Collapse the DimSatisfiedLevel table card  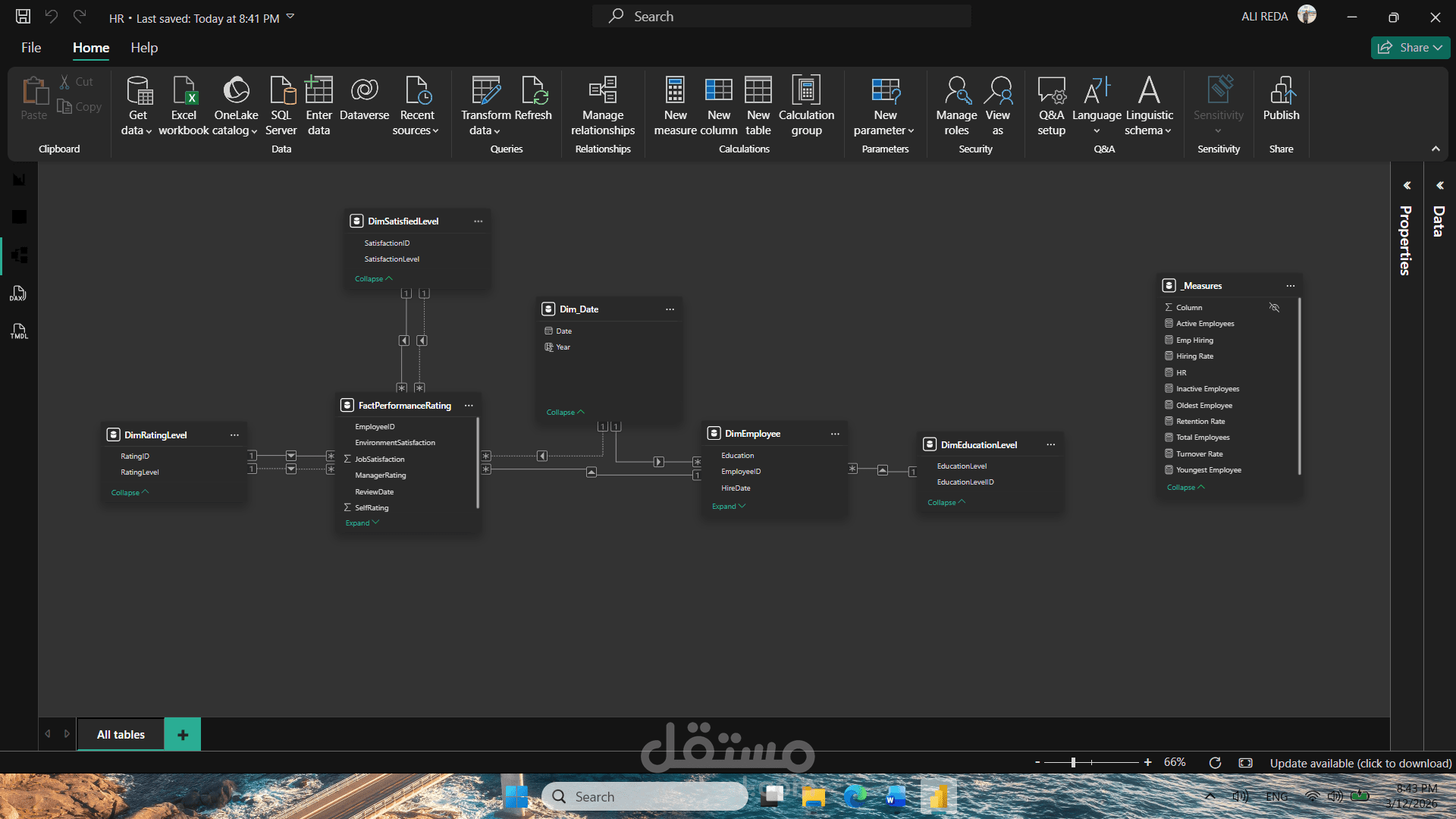coord(373,279)
